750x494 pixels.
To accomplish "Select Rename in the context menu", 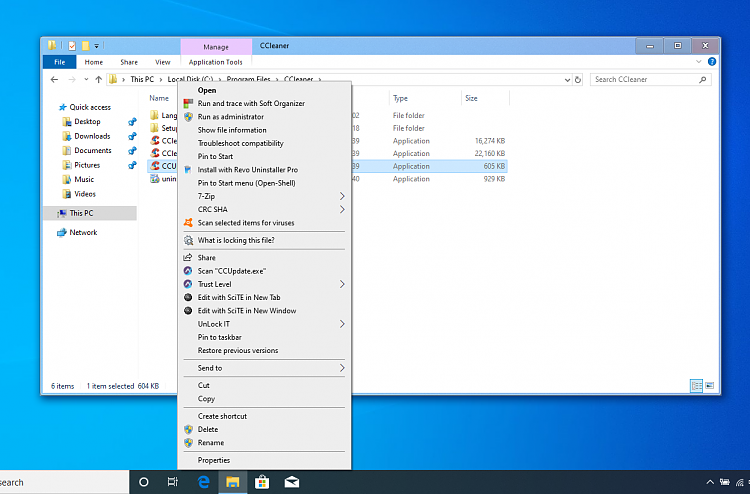I will click(264, 443).
